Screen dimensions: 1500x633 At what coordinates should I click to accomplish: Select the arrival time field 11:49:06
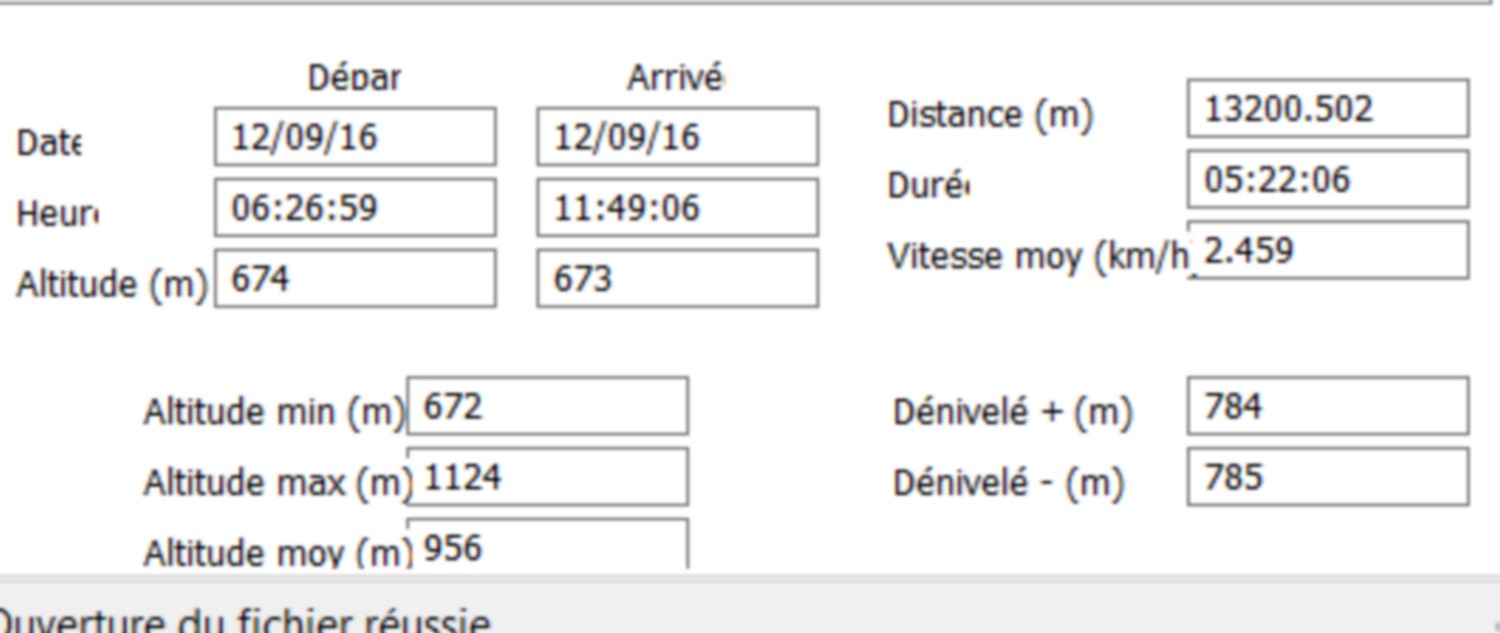(x=677, y=208)
